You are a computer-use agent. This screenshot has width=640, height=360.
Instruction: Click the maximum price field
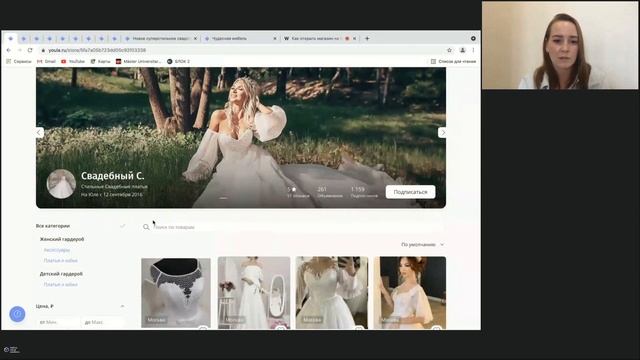point(103,322)
